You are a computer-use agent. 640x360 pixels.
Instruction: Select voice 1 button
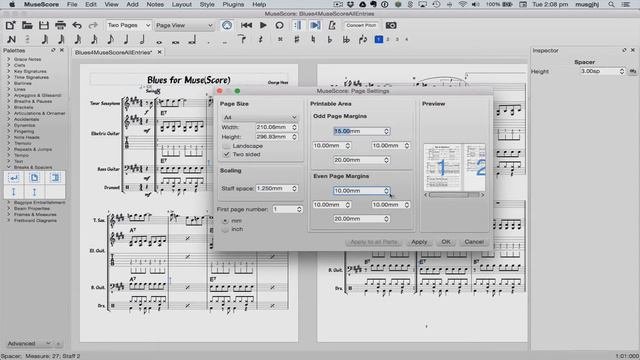click(x=379, y=40)
